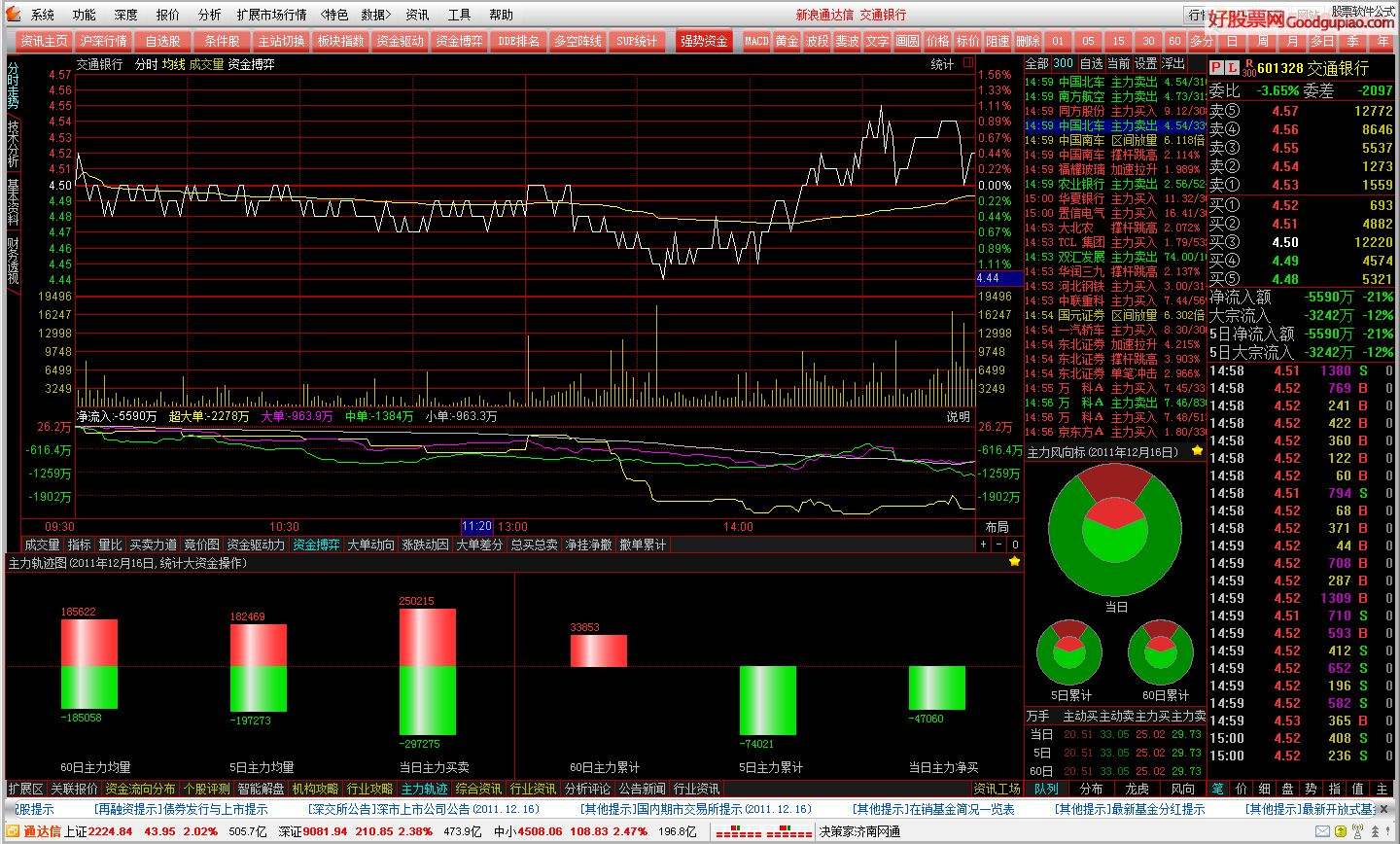The width and height of the screenshot is (1400, 844).
Task: Open the 系统 menu
Action: pyautogui.click(x=43, y=15)
